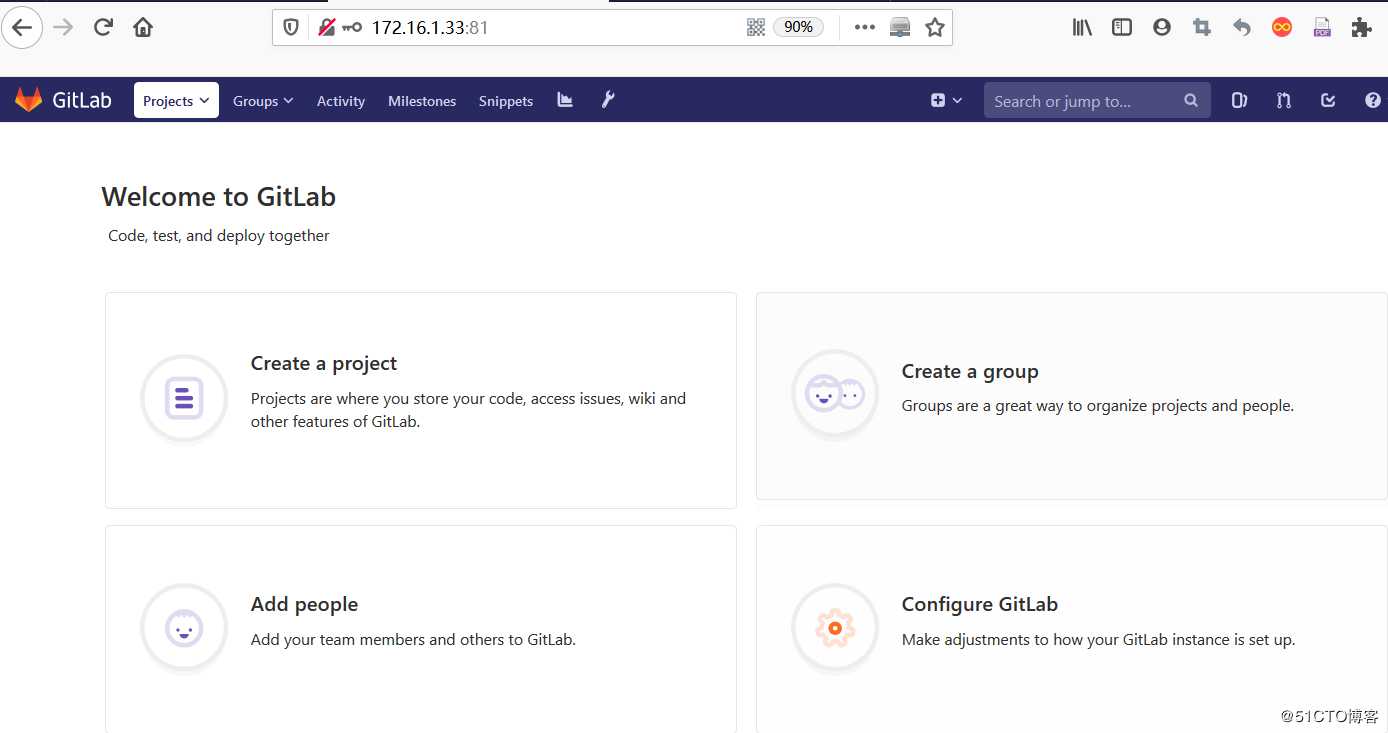
Task: Open the puzzle piece extensions icon
Action: (1361, 27)
